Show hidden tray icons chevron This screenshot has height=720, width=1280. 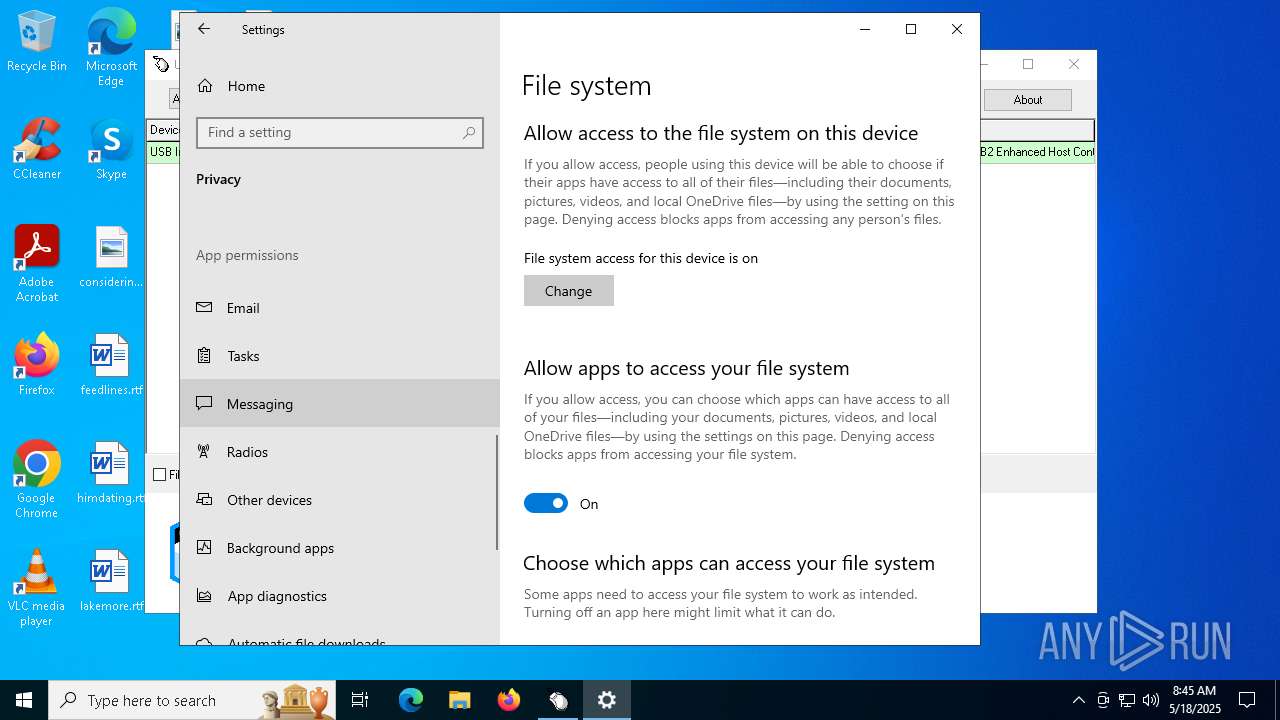(x=1078, y=700)
